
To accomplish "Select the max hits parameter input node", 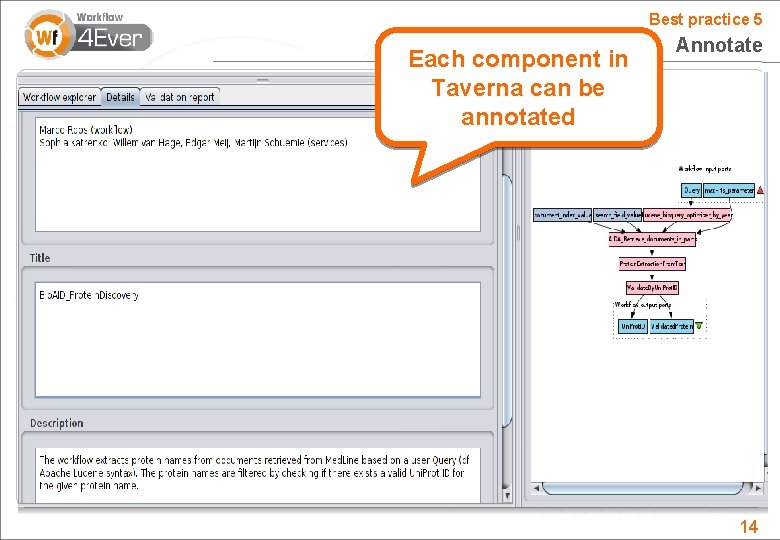I will pyautogui.click(x=729, y=190).
